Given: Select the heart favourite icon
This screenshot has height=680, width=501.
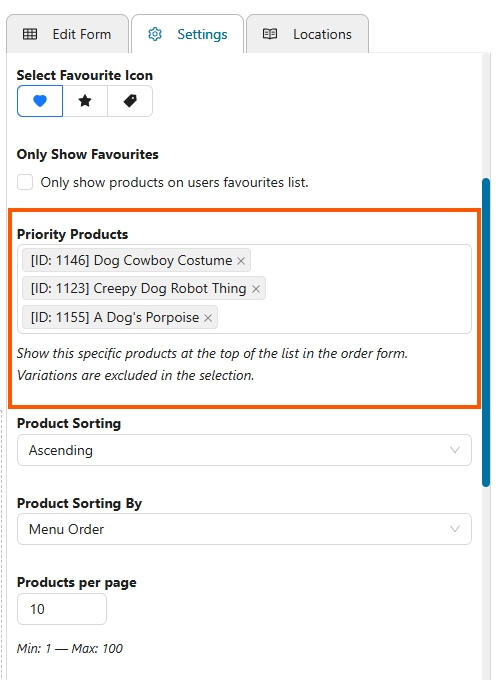Looking at the screenshot, I should (40, 101).
